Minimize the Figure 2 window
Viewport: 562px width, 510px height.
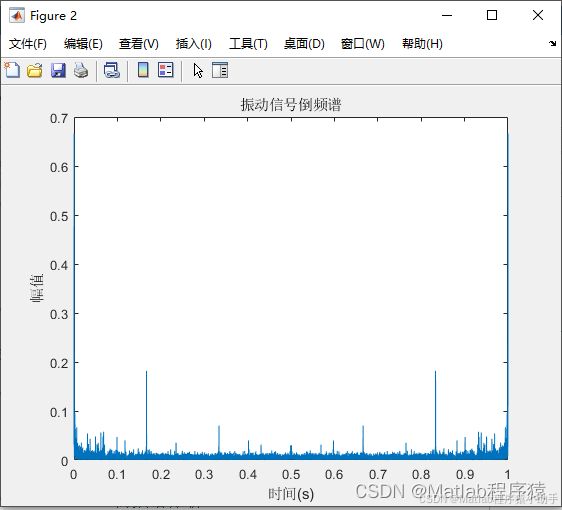(447, 15)
